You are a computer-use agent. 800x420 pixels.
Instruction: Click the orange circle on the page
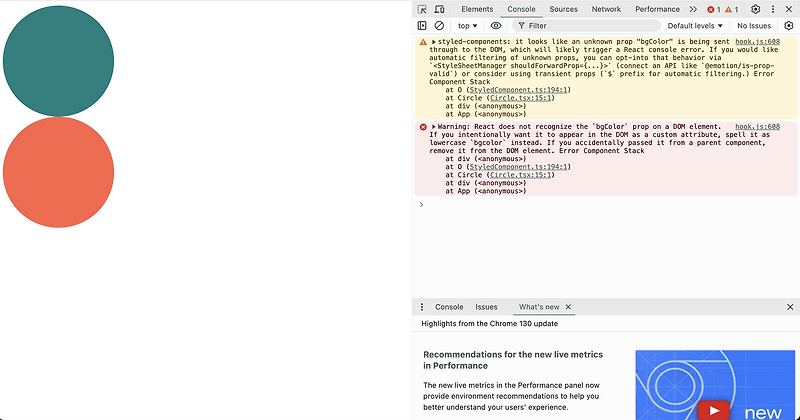(x=58, y=172)
